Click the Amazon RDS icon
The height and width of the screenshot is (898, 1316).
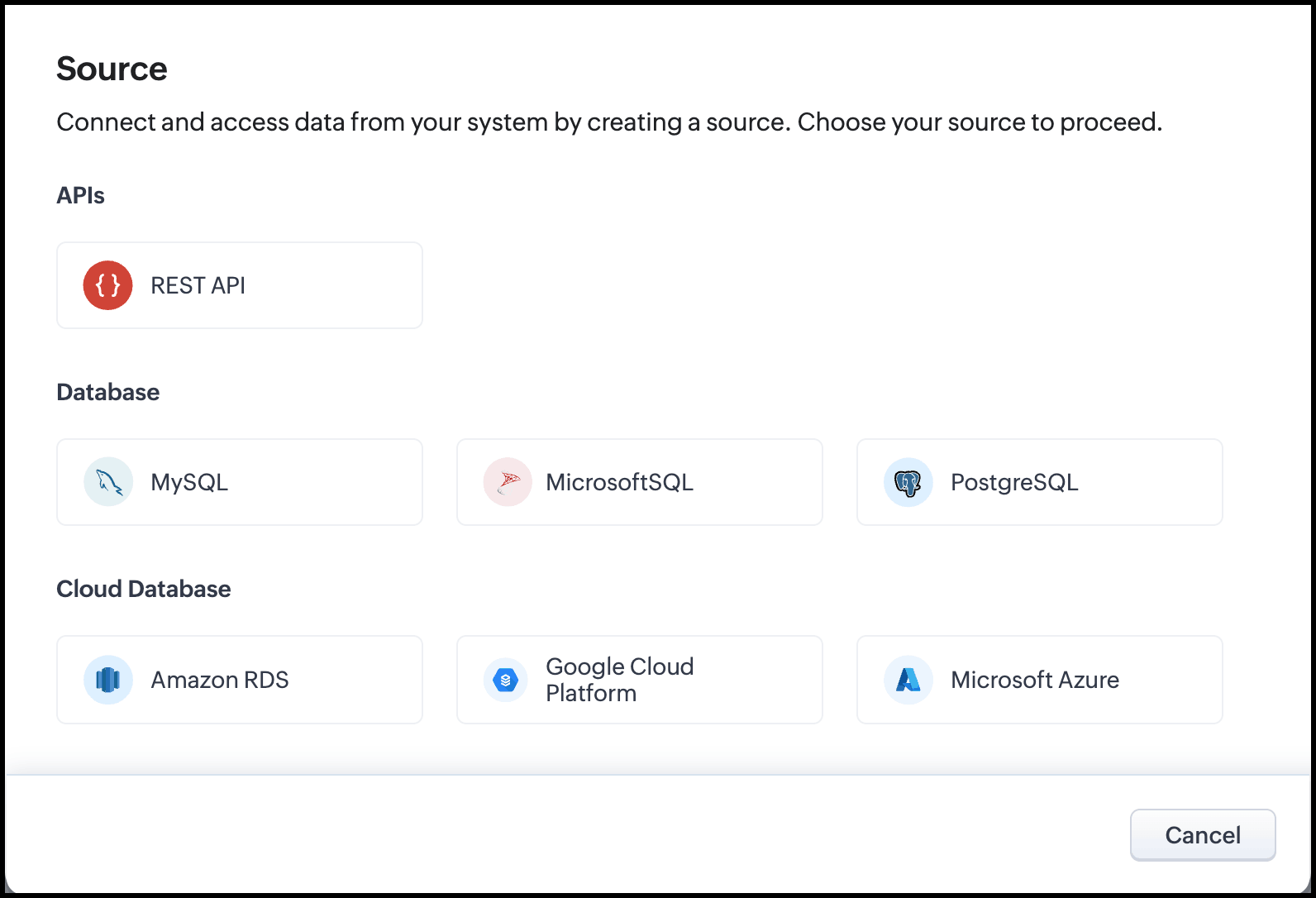point(108,680)
